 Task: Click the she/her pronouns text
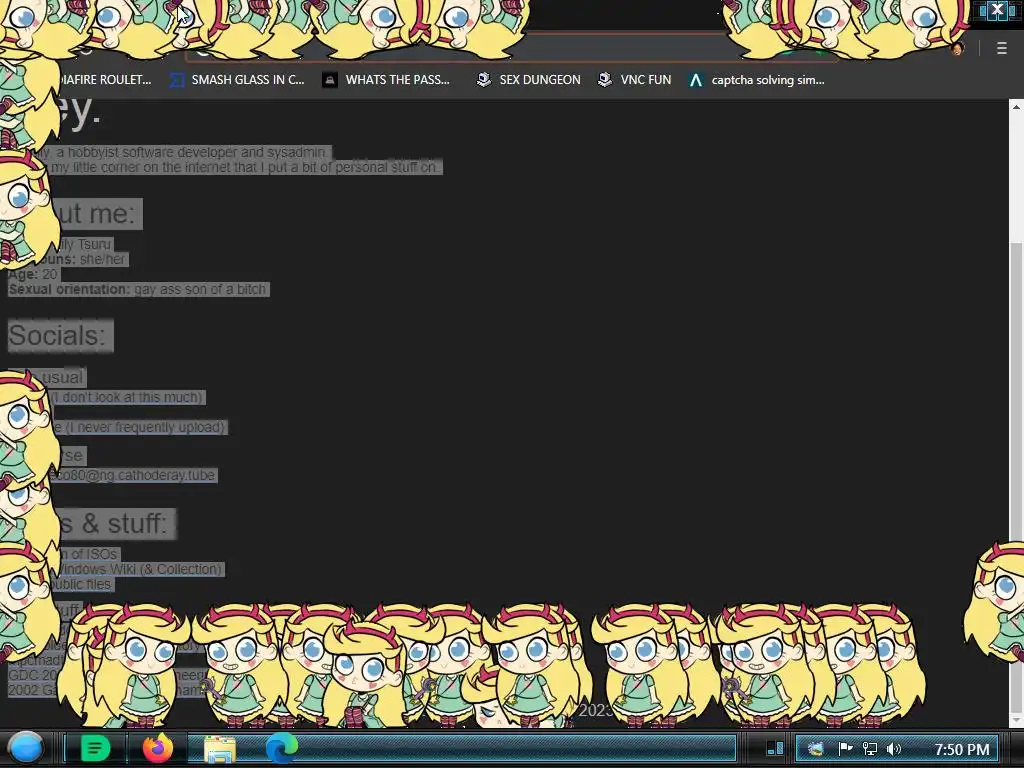[x=103, y=259]
